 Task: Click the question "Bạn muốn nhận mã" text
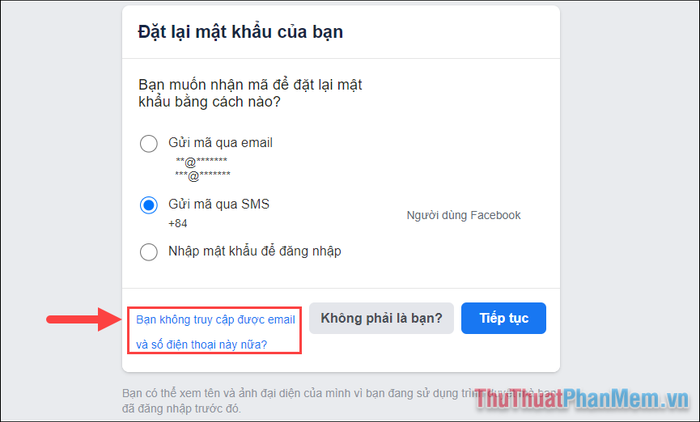point(250,93)
